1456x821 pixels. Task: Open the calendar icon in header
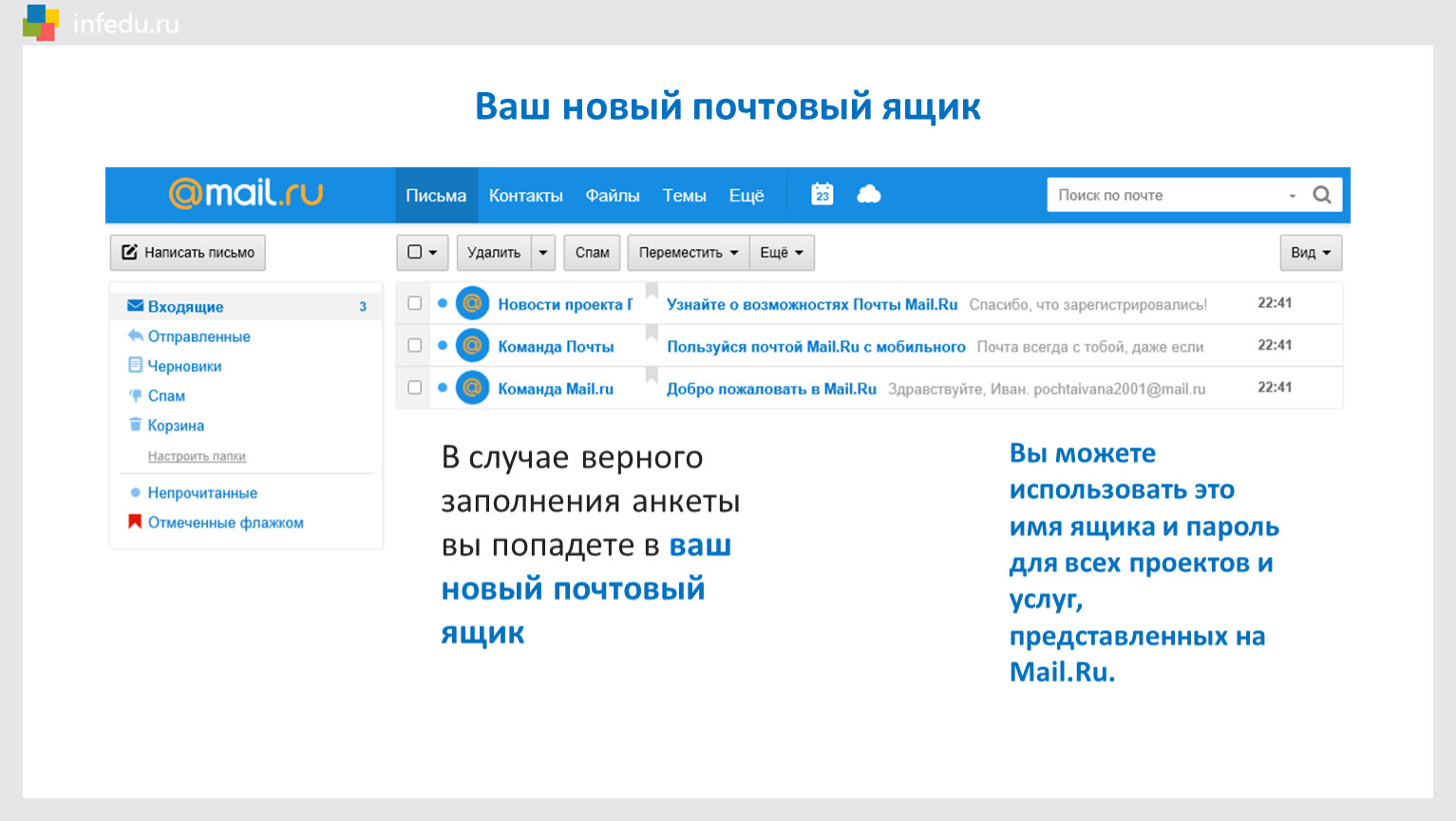click(x=823, y=194)
